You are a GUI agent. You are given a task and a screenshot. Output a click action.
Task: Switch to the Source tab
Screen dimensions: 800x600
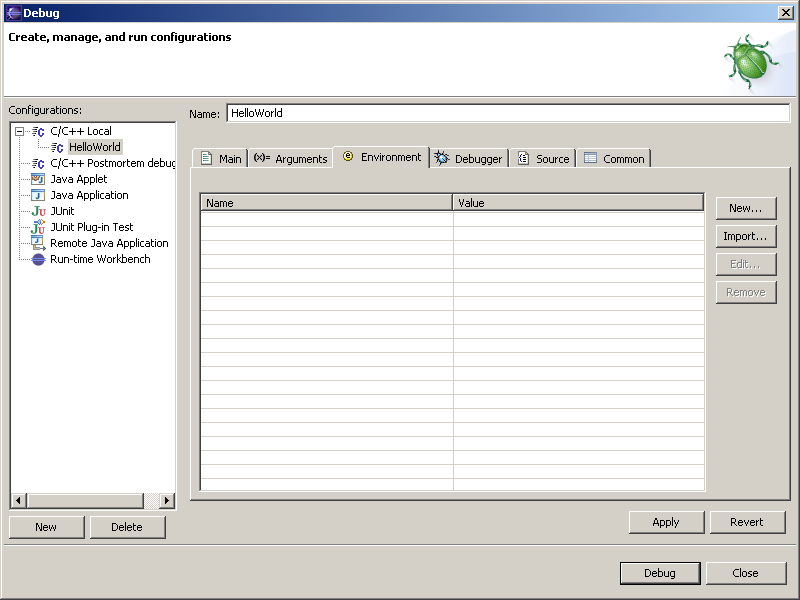point(543,158)
